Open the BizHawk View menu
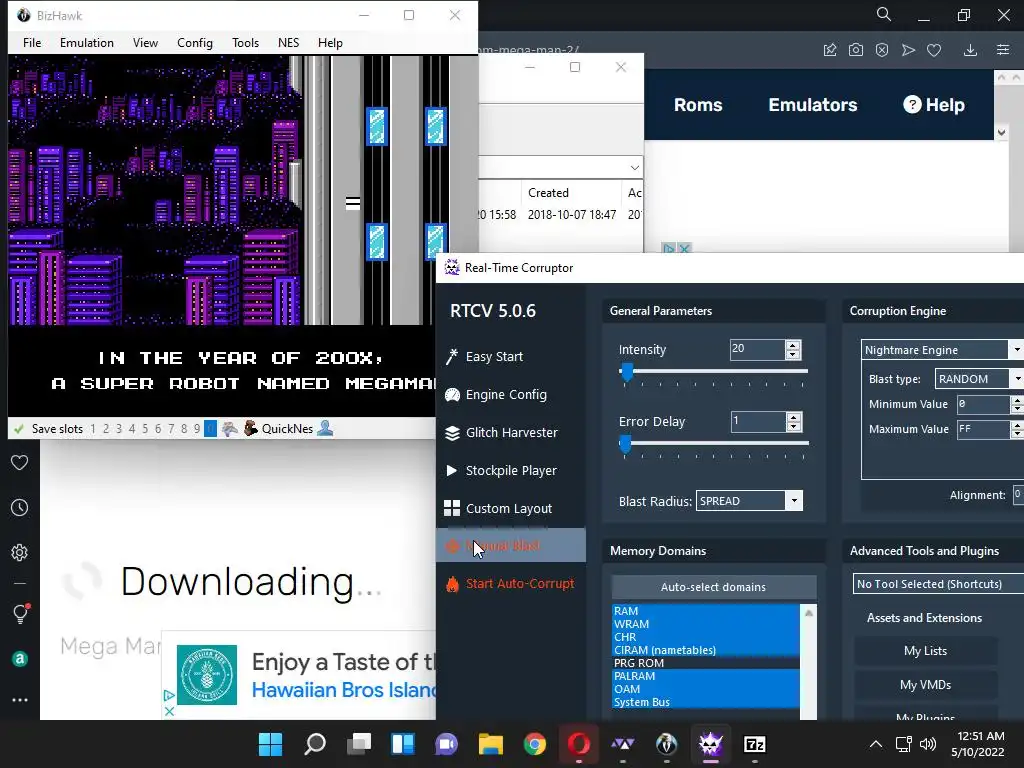This screenshot has width=1024, height=768. point(145,42)
